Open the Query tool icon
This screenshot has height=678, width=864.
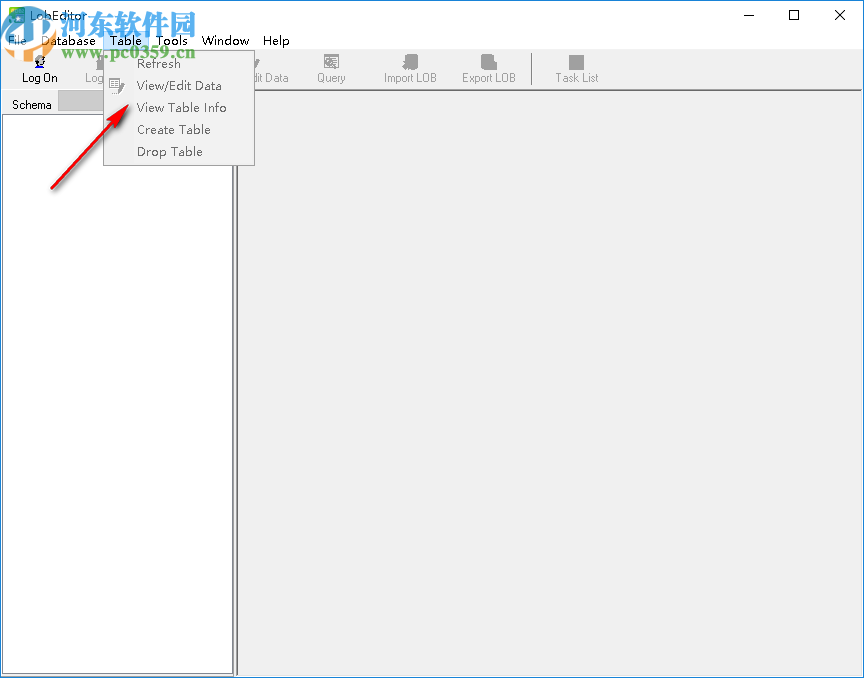330,69
